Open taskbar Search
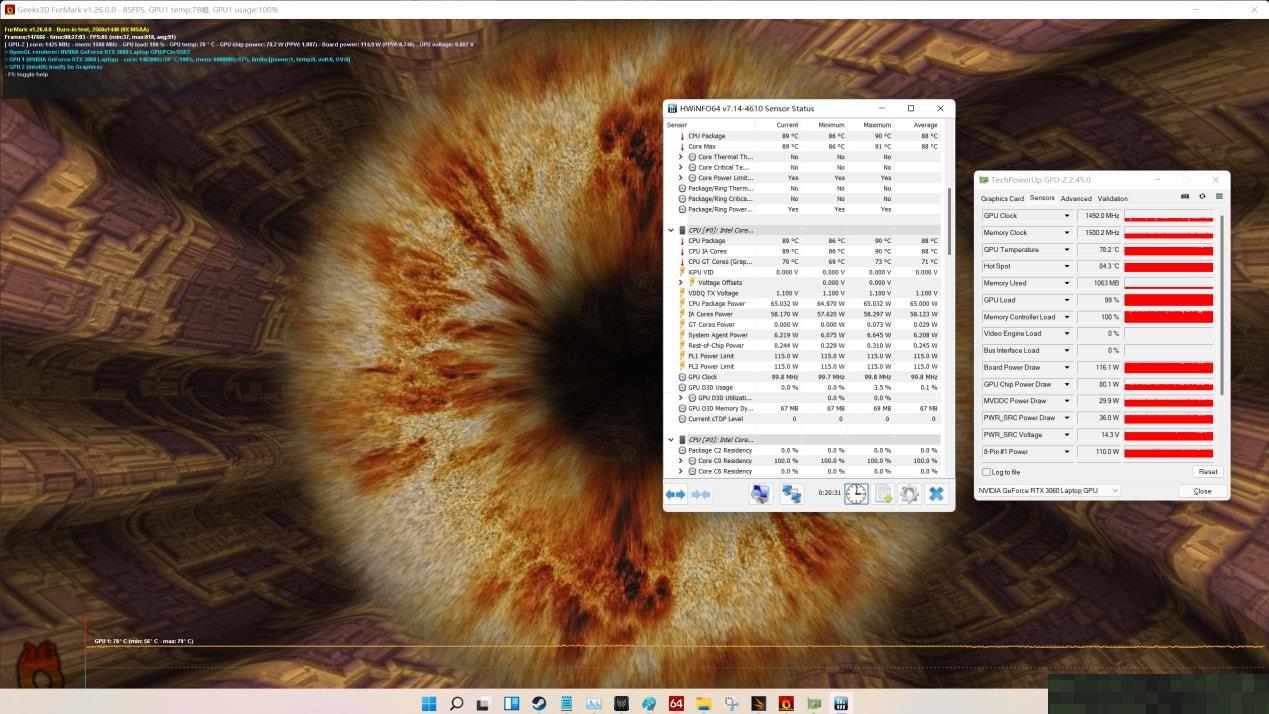This screenshot has height=714, width=1269. coord(457,703)
